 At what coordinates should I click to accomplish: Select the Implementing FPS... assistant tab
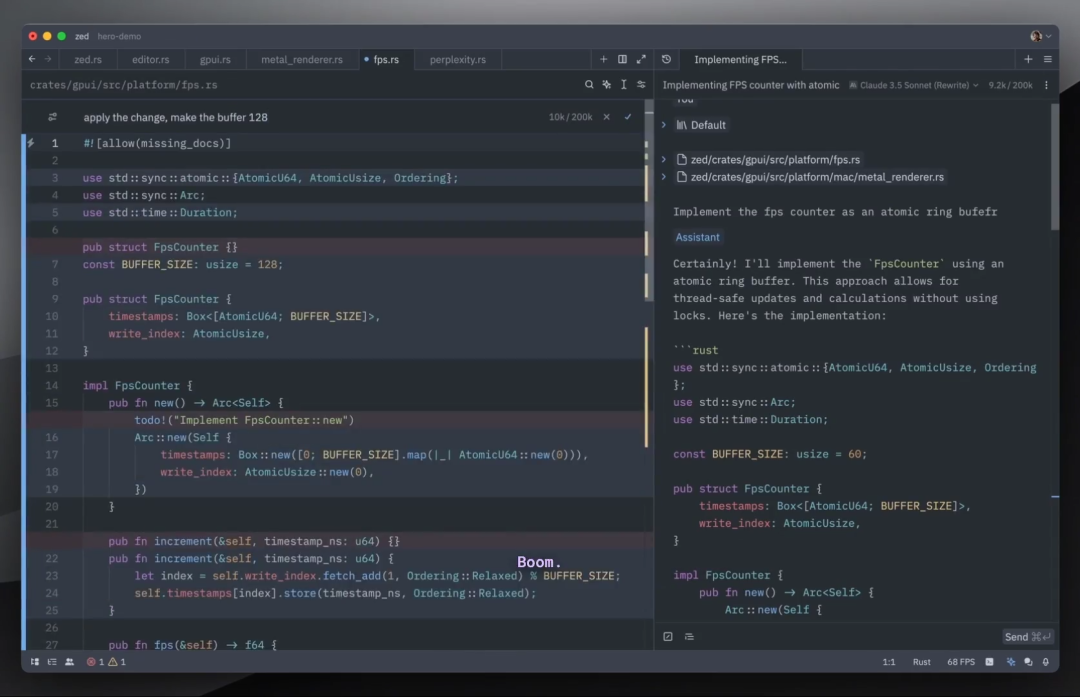pyautogui.click(x=740, y=59)
